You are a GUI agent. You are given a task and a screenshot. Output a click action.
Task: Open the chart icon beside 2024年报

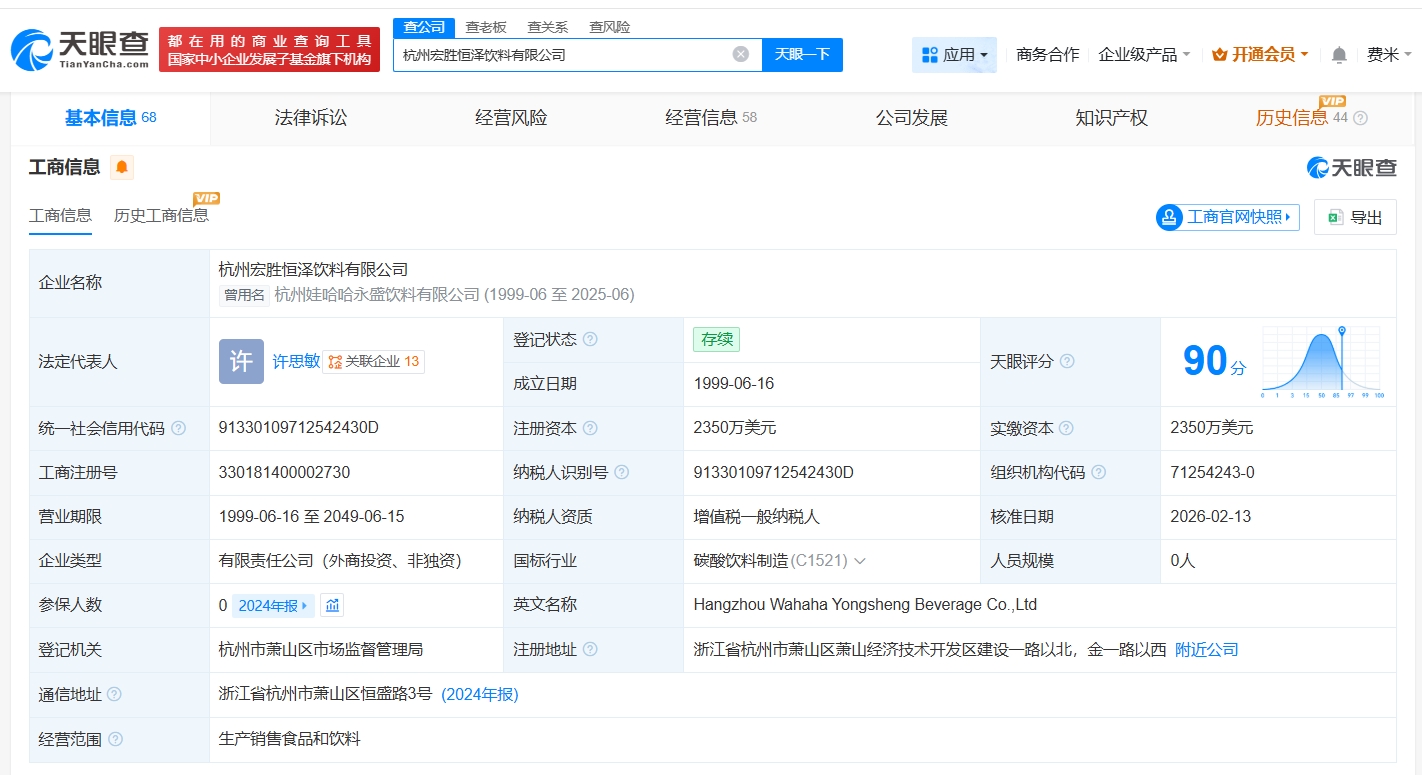pyautogui.click(x=332, y=605)
